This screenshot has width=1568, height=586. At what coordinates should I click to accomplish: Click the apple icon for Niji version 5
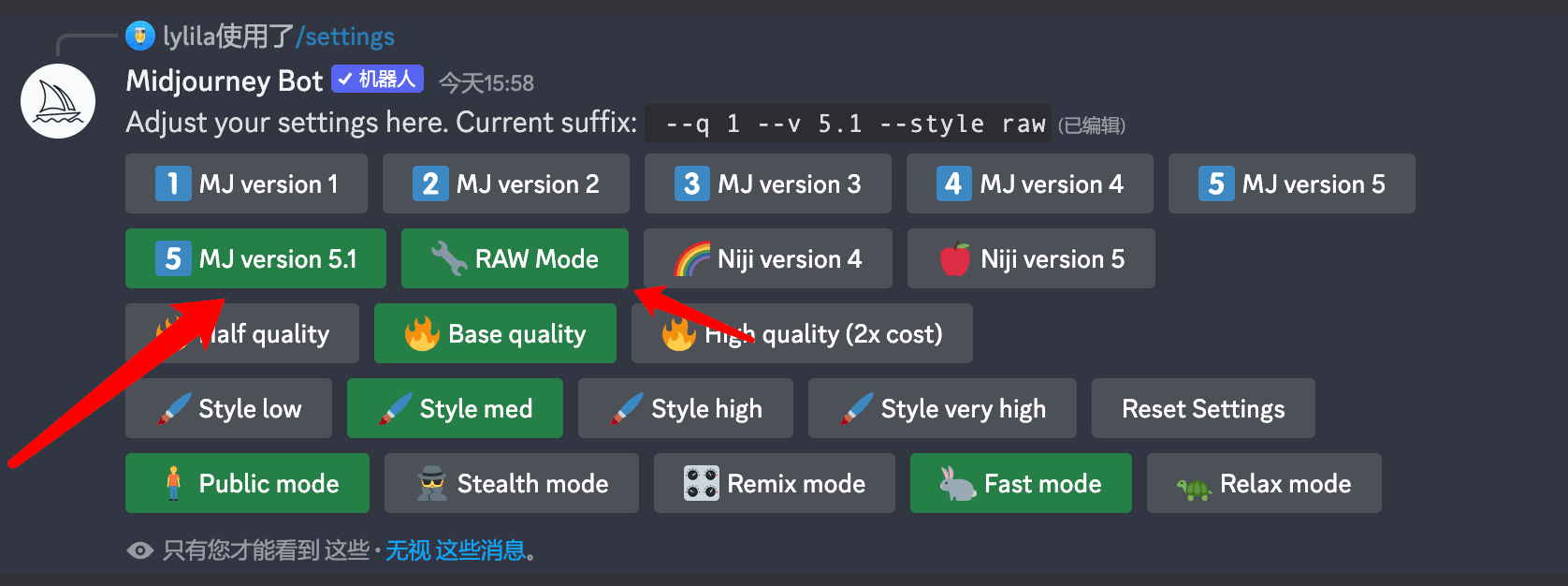(x=955, y=259)
